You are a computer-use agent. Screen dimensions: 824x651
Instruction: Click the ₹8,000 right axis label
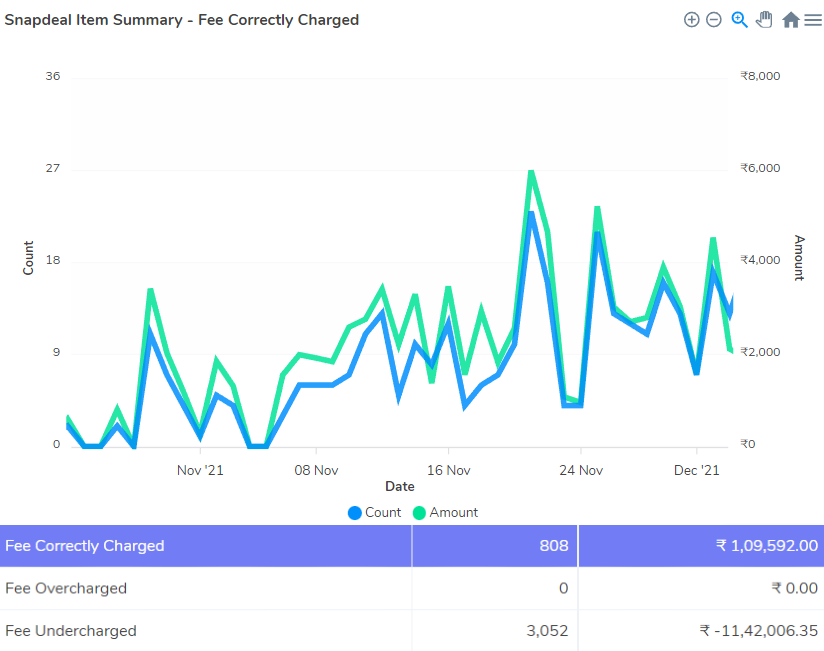point(760,76)
